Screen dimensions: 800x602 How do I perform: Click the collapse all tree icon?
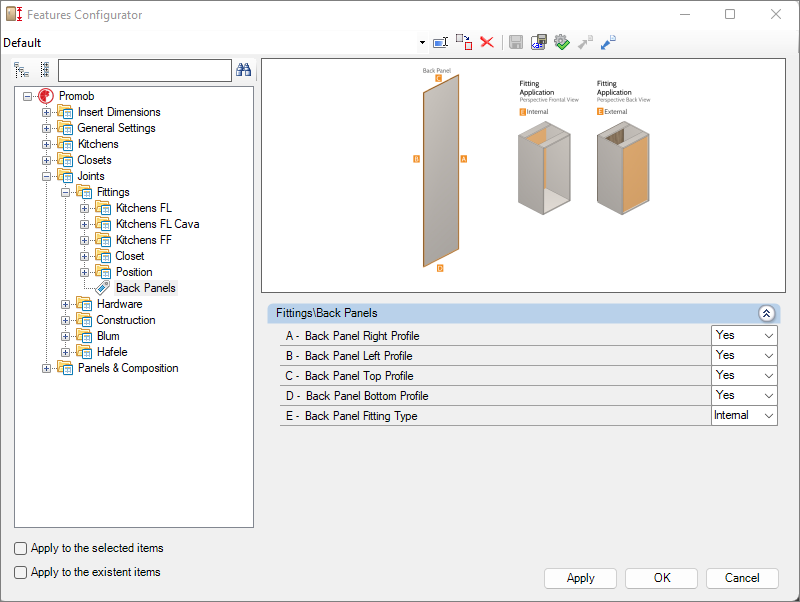tap(44, 70)
